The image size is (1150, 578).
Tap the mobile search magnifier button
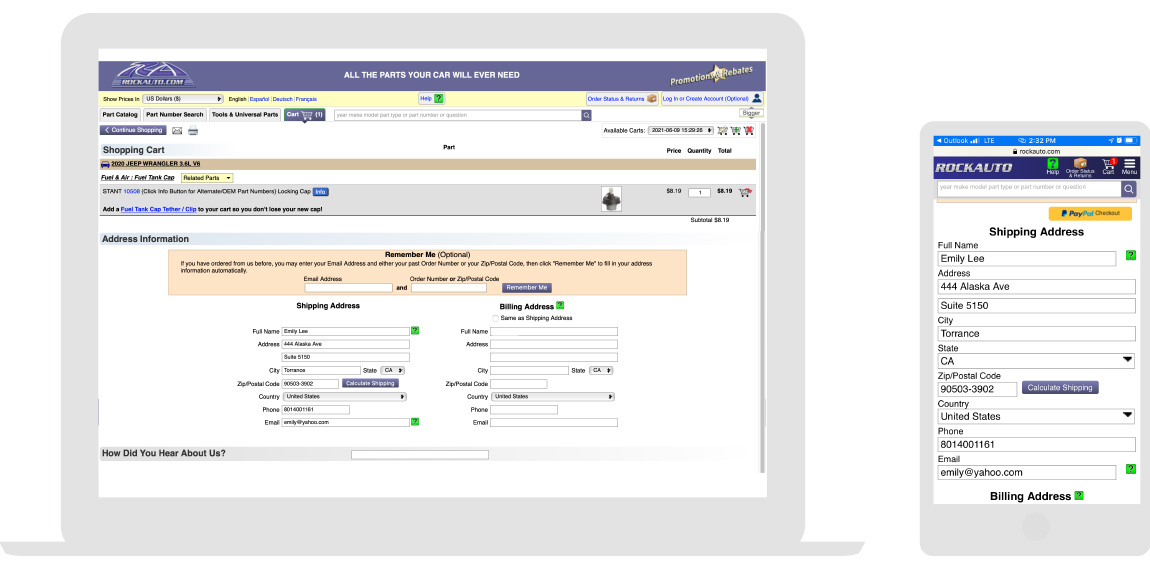click(x=1129, y=189)
